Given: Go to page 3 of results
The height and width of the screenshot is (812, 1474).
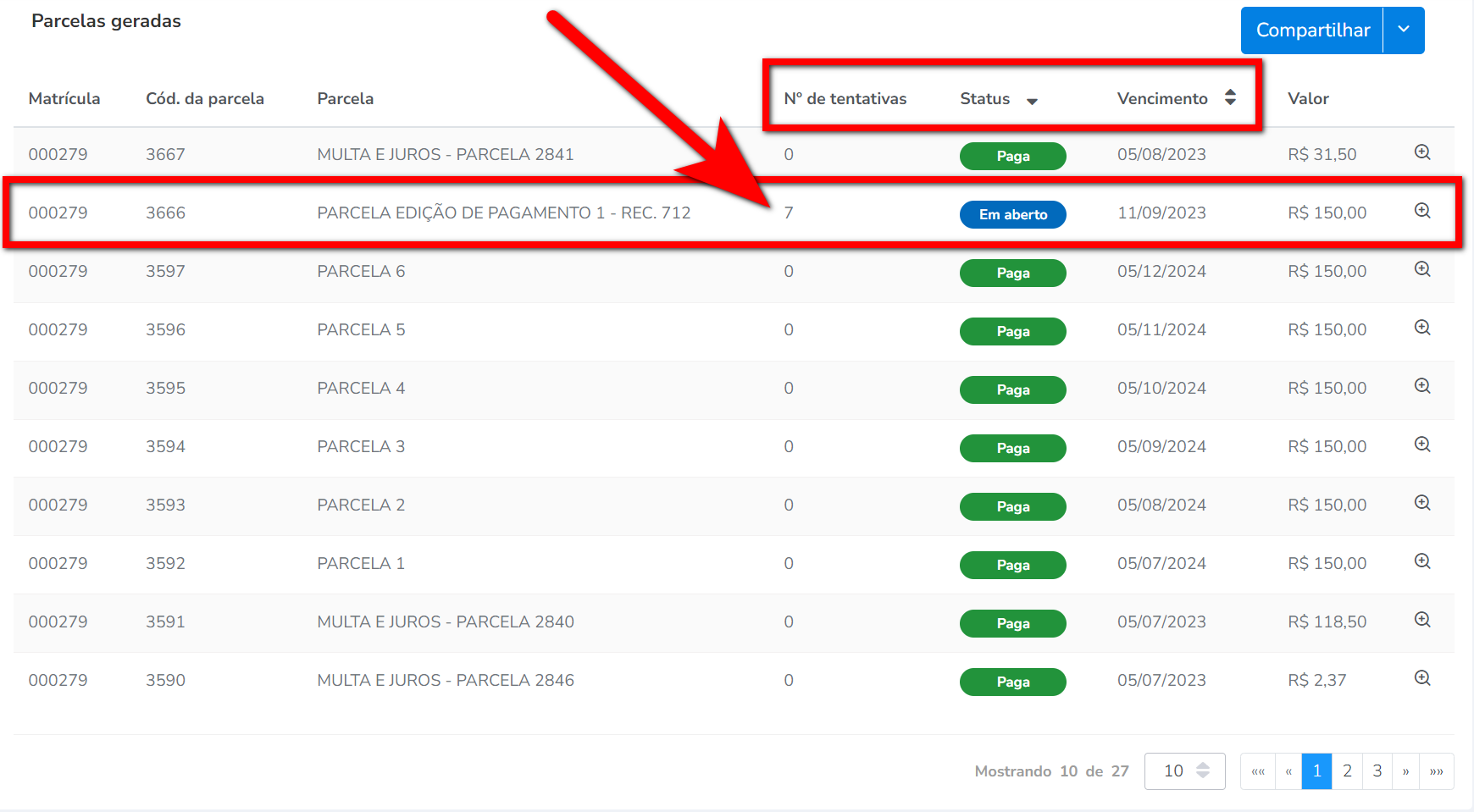Looking at the screenshot, I should point(1377,771).
